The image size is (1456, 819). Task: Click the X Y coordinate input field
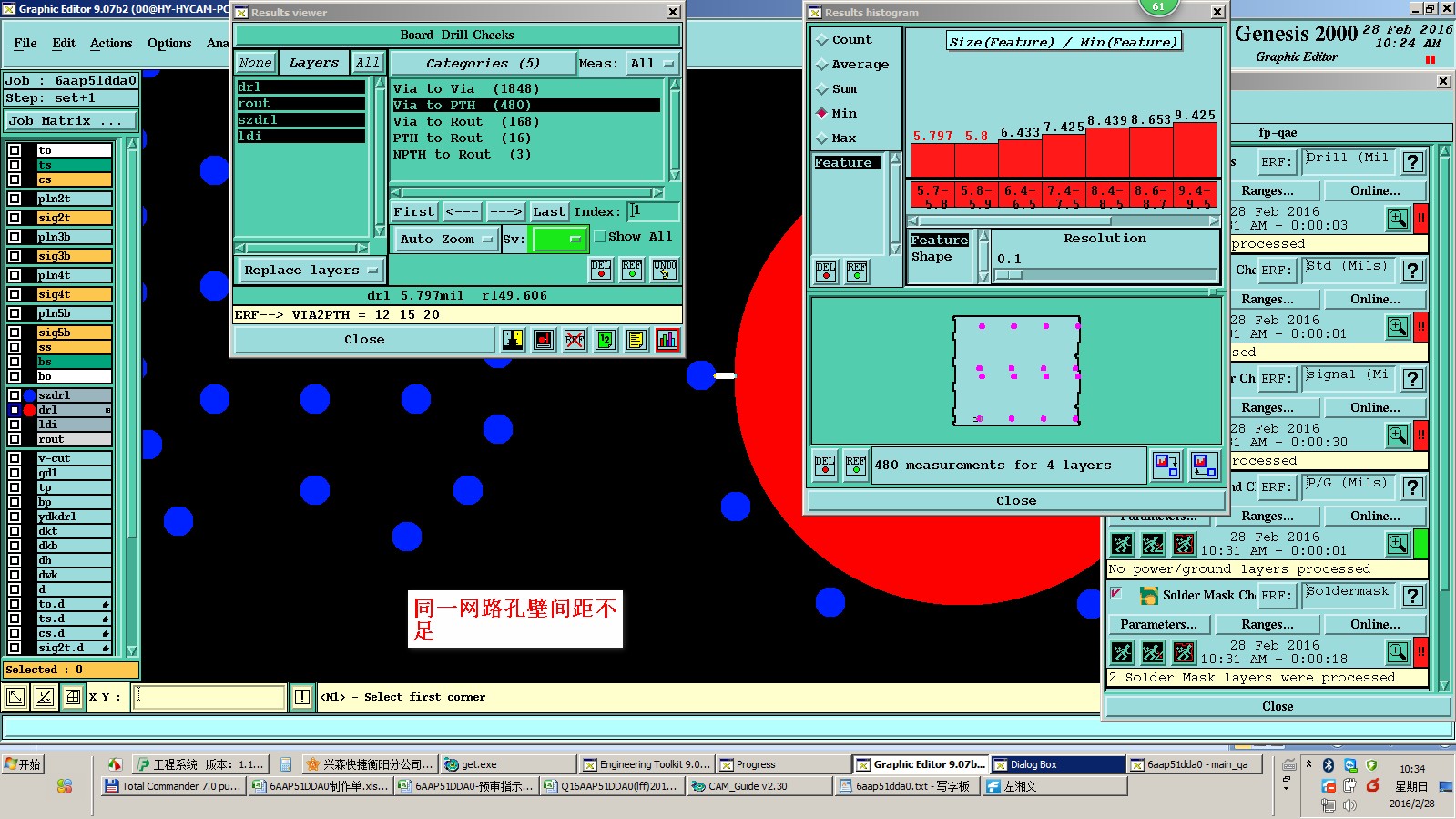(209, 698)
